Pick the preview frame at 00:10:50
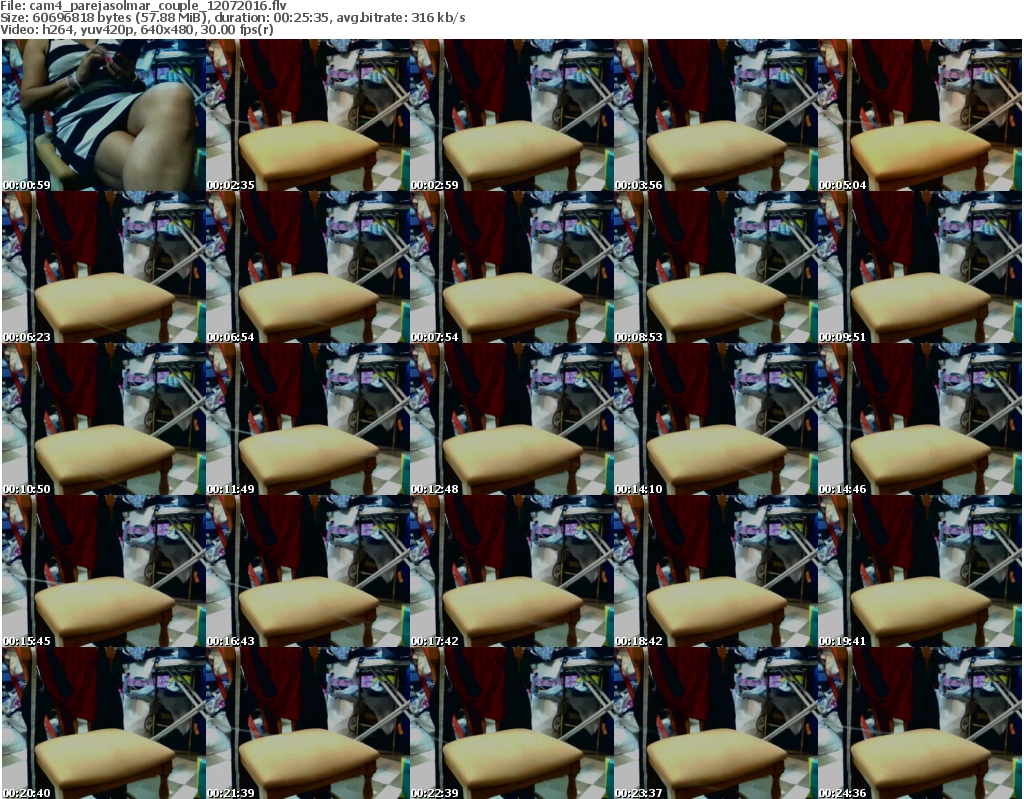The image size is (1024, 799). pos(103,419)
